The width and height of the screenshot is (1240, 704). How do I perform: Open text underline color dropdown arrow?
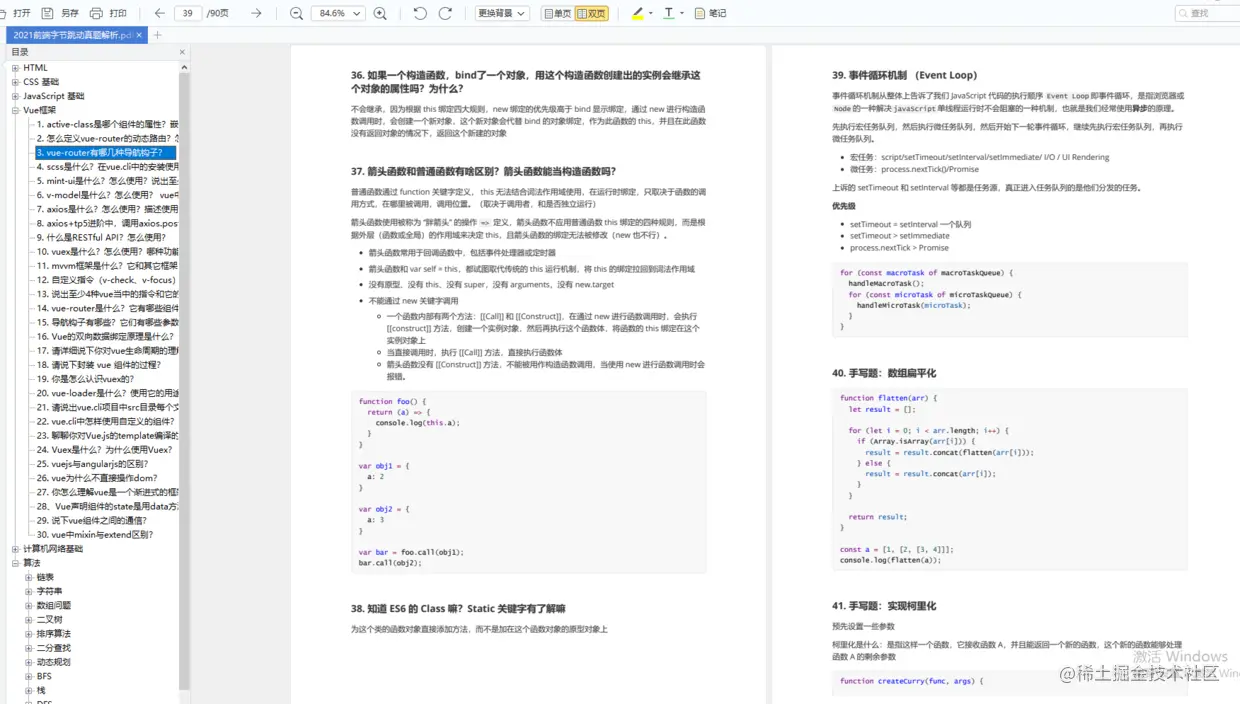(x=682, y=13)
